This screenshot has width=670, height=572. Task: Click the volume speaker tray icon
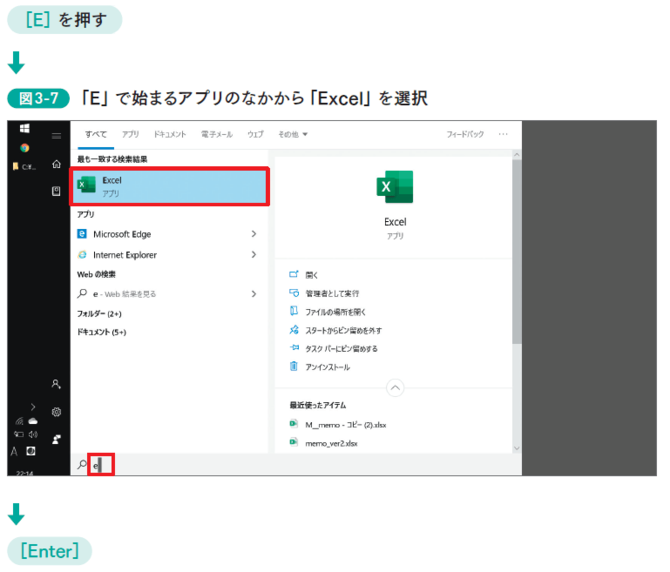33,435
